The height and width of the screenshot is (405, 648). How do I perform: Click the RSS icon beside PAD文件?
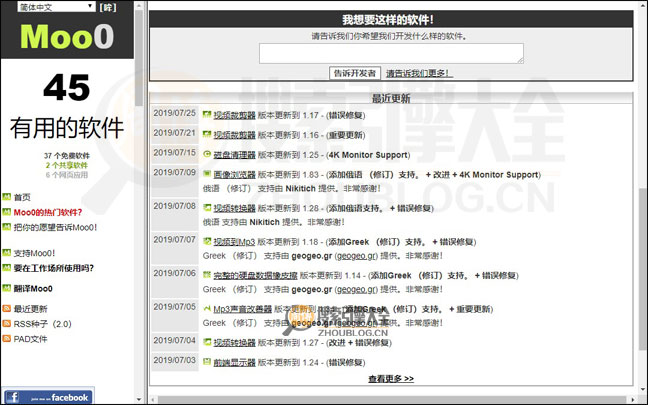point(7,338)
